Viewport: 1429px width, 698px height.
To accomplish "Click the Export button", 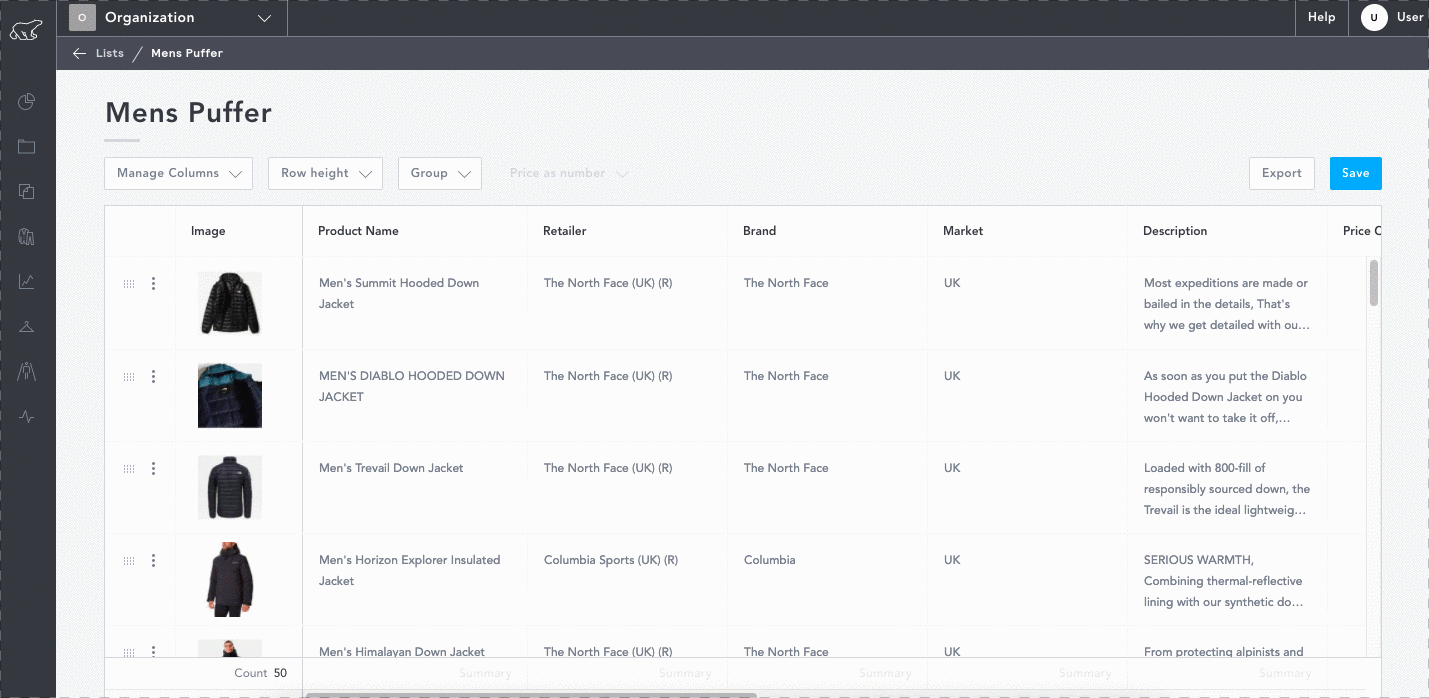I will (1282, 173).
